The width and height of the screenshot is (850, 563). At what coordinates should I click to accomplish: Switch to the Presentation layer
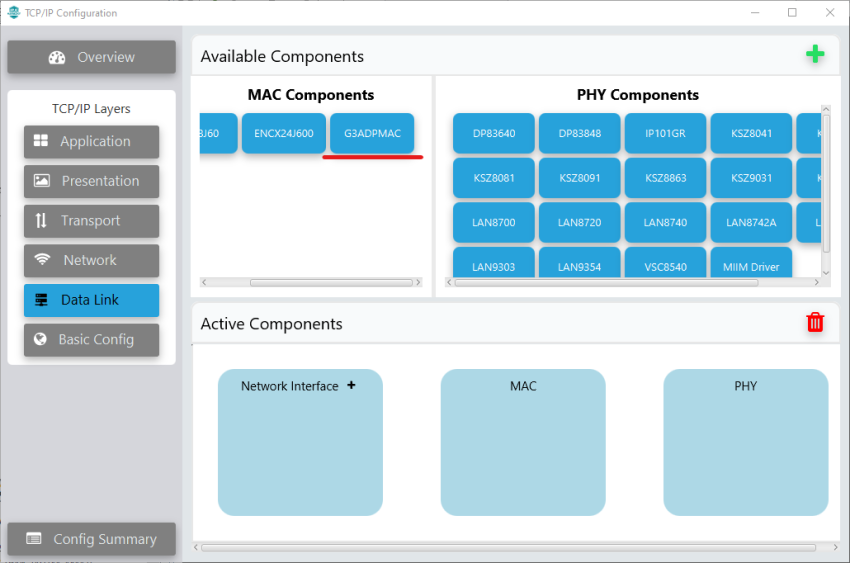(x=91, y=181)
